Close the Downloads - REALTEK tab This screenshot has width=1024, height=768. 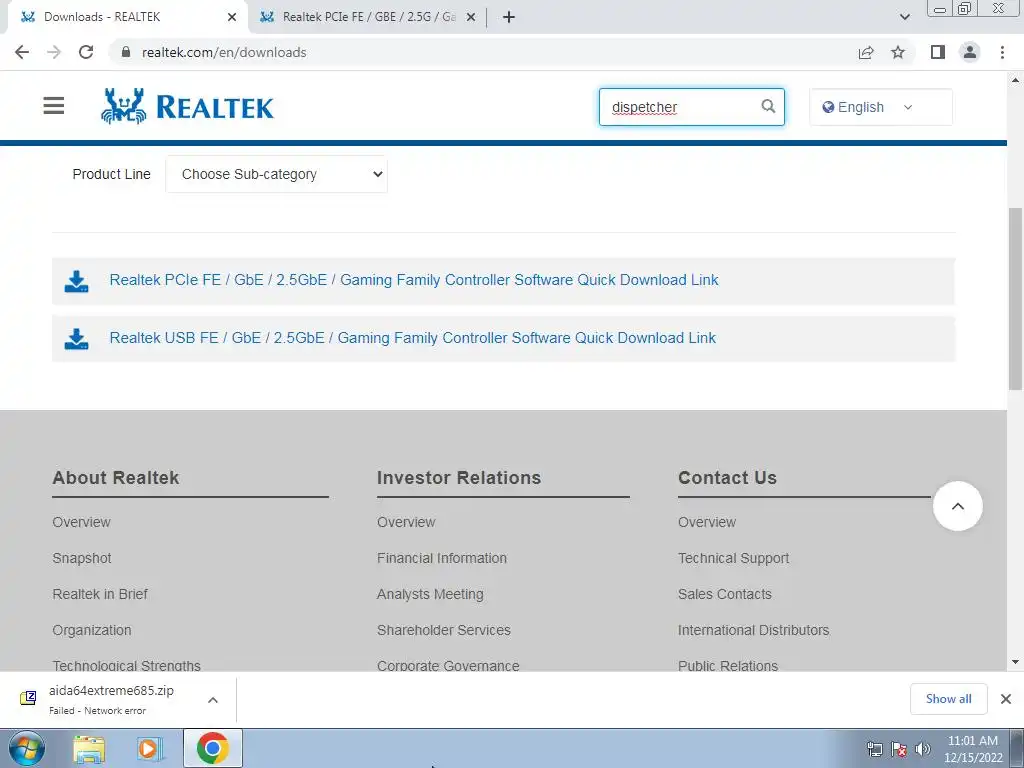pyautogui.click(x=232, y=17)
